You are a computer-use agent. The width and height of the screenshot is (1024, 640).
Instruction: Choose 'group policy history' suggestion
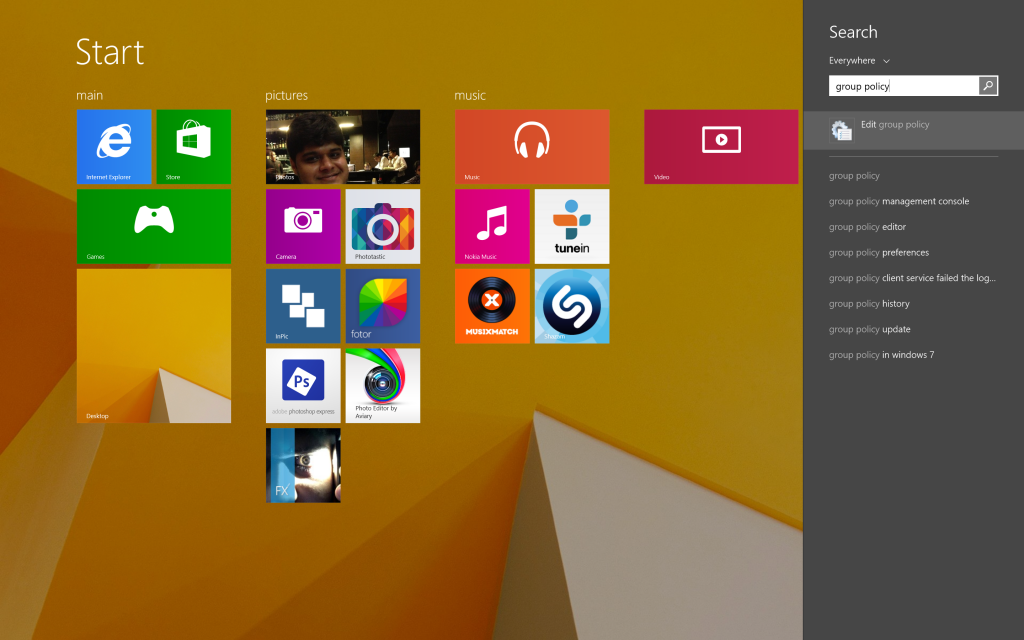[x=869, y=304]
